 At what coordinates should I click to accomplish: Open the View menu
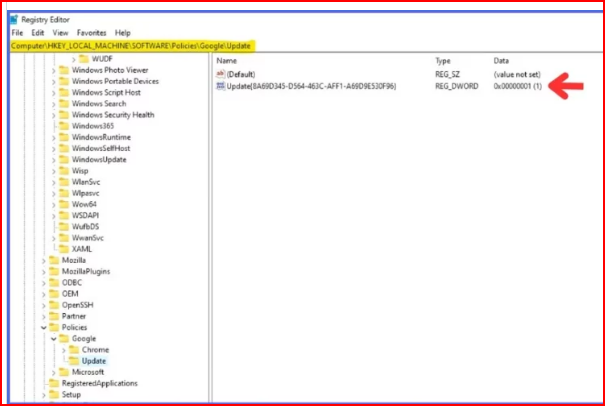click(x=60, y=33)
